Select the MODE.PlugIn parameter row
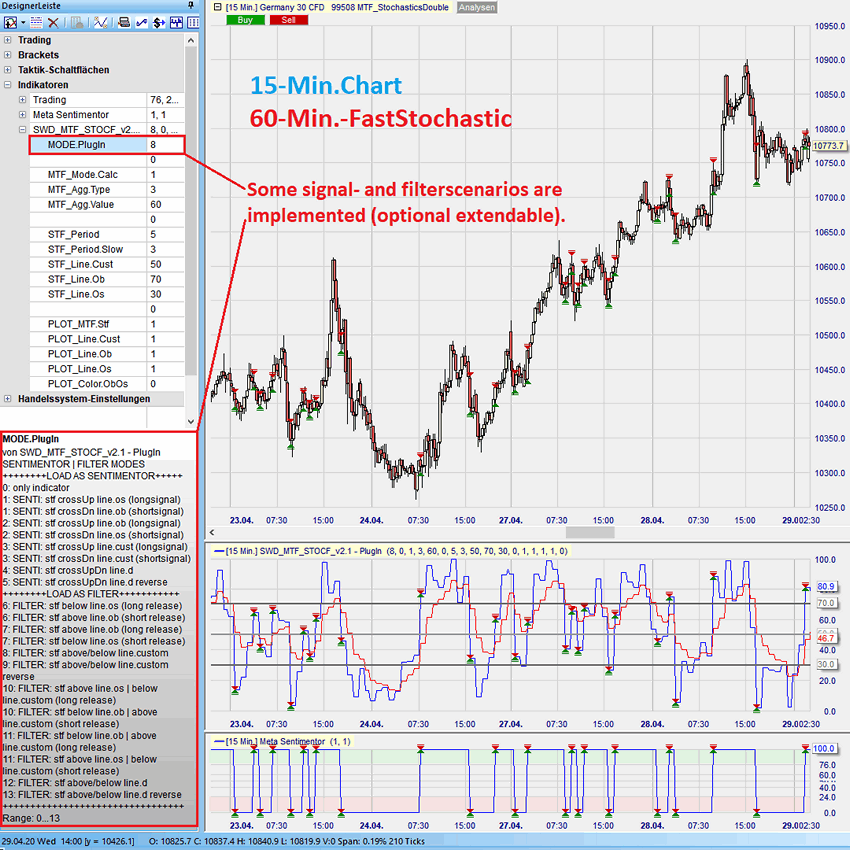Image resolution: width=850 pixels, height=850 pixels. coord(107,145)
